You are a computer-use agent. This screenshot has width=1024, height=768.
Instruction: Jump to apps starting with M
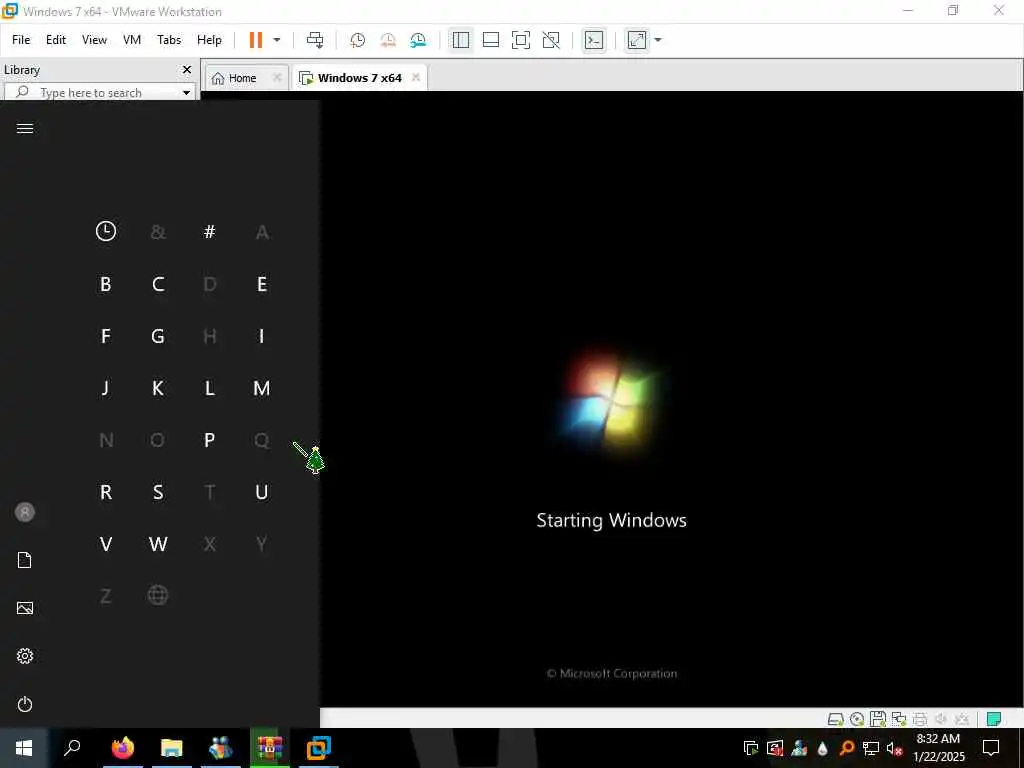point(262,388)
